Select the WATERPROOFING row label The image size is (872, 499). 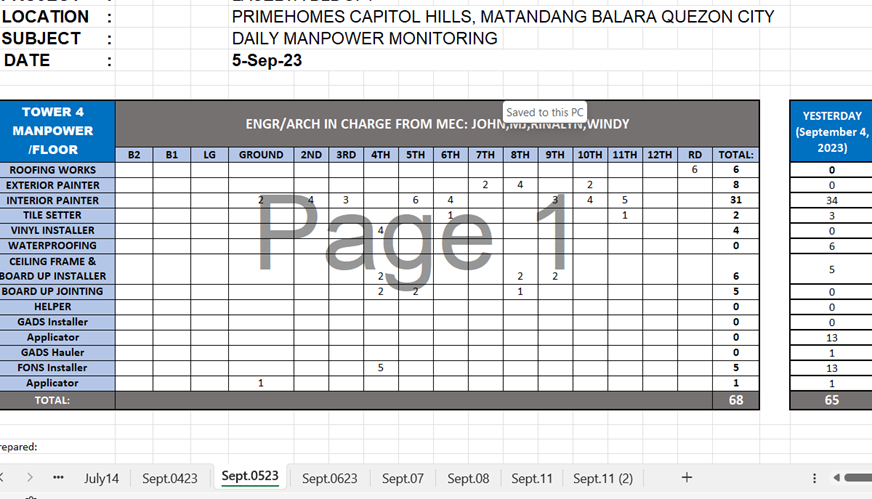coord(57,245)
